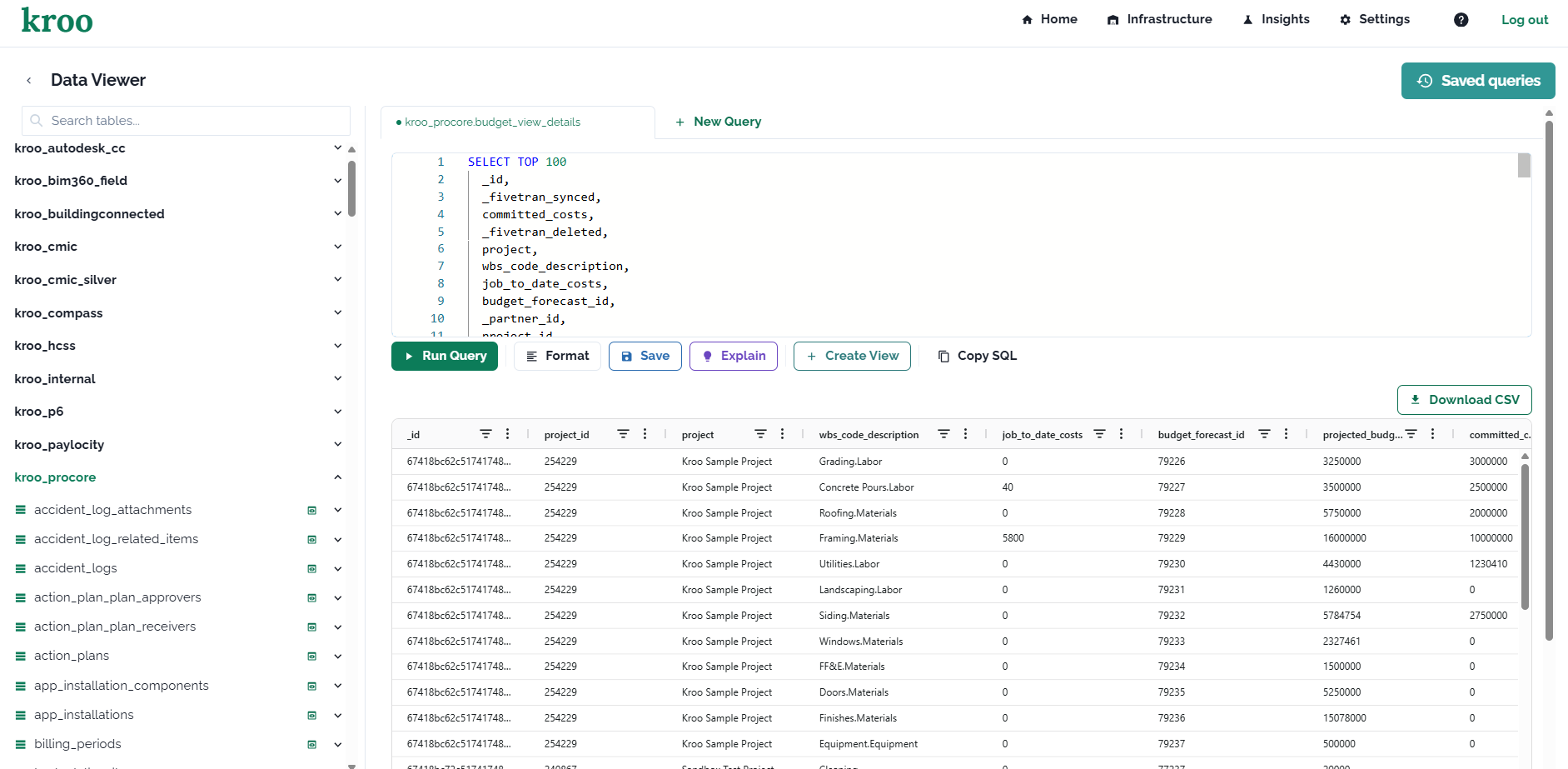
Task: Download results as CSV
Action: pyautogui.click(x=1464, y=400)
